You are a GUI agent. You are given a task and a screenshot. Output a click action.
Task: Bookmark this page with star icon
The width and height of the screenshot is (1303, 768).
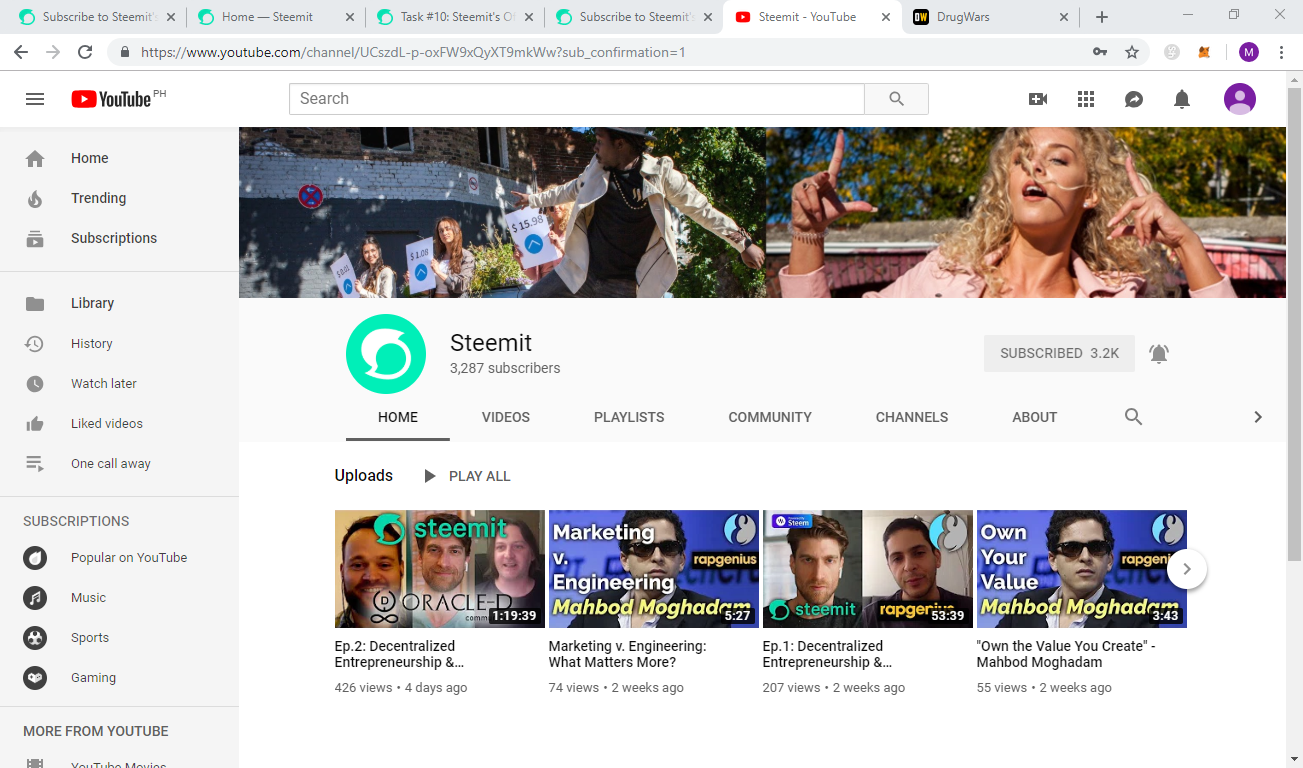click(x=1132, y=52)
